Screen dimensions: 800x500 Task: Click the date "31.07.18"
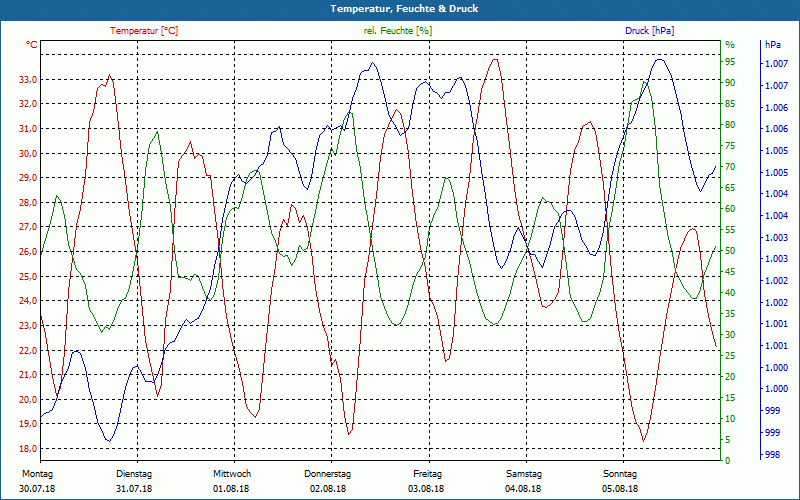[134, 489]
